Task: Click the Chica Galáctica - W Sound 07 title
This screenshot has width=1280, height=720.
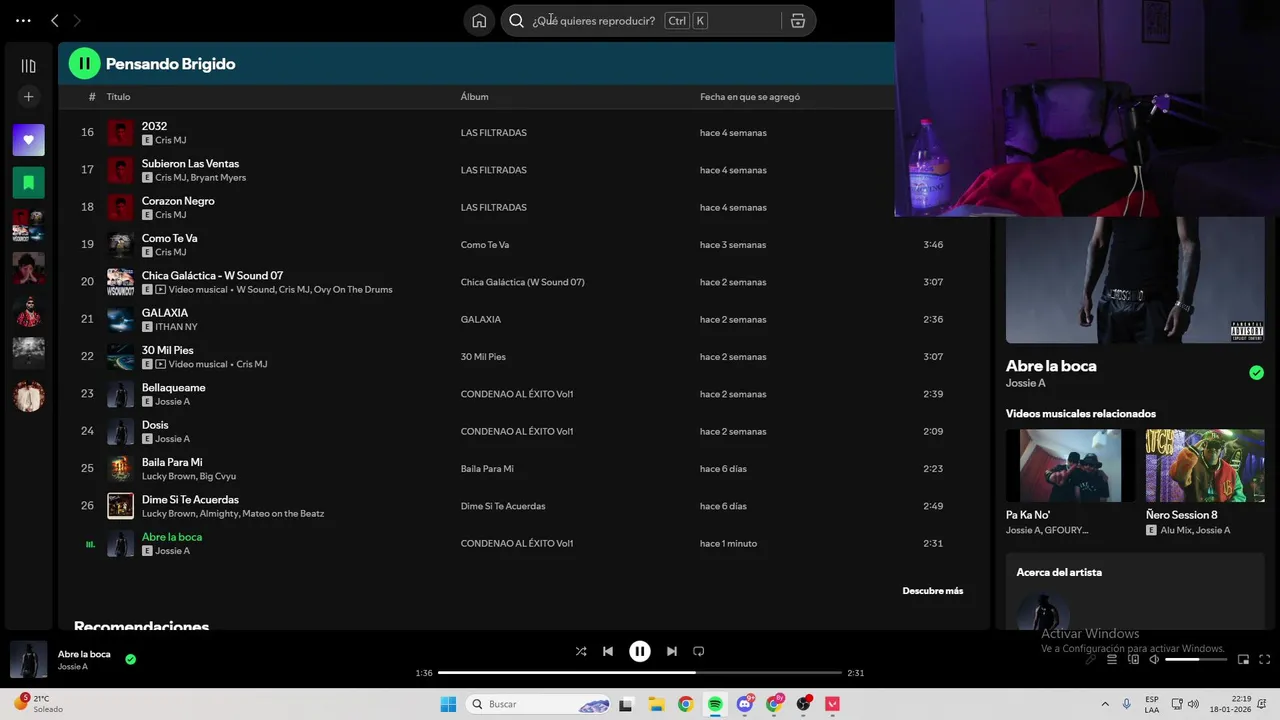Action: pos(212,276)
